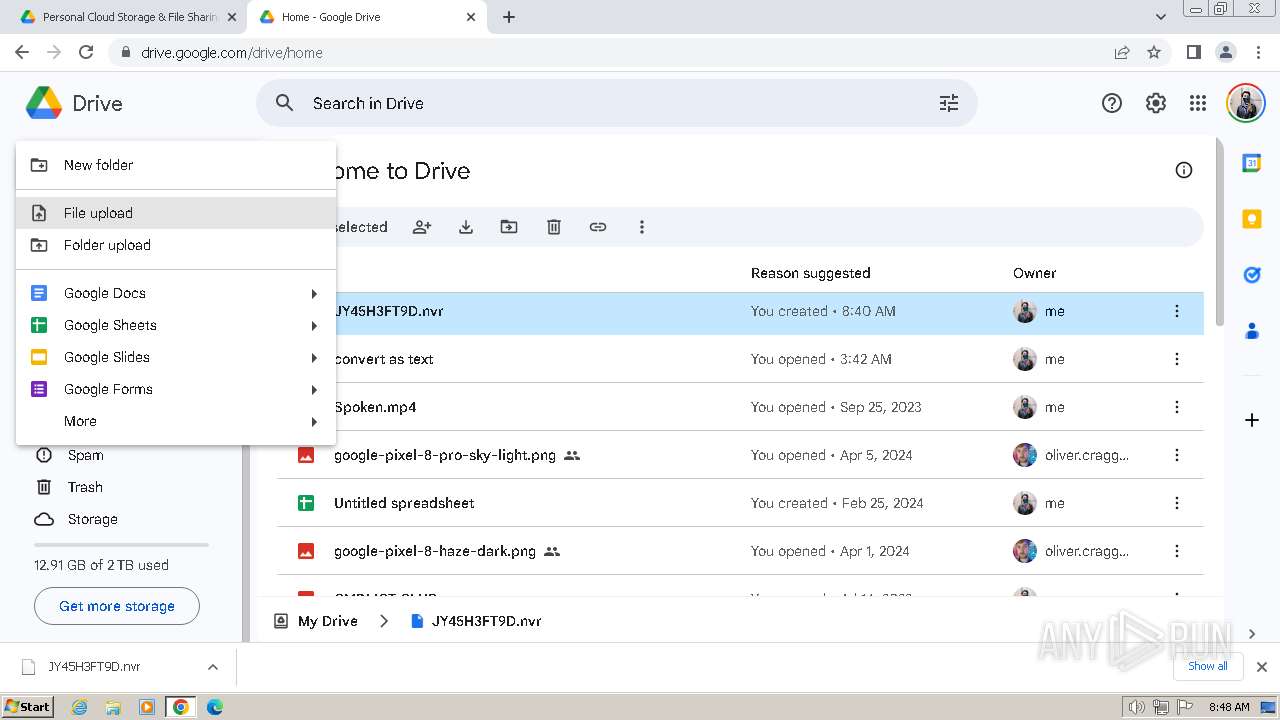Expand Google Slides submenu arrow

tap(314, 357)
